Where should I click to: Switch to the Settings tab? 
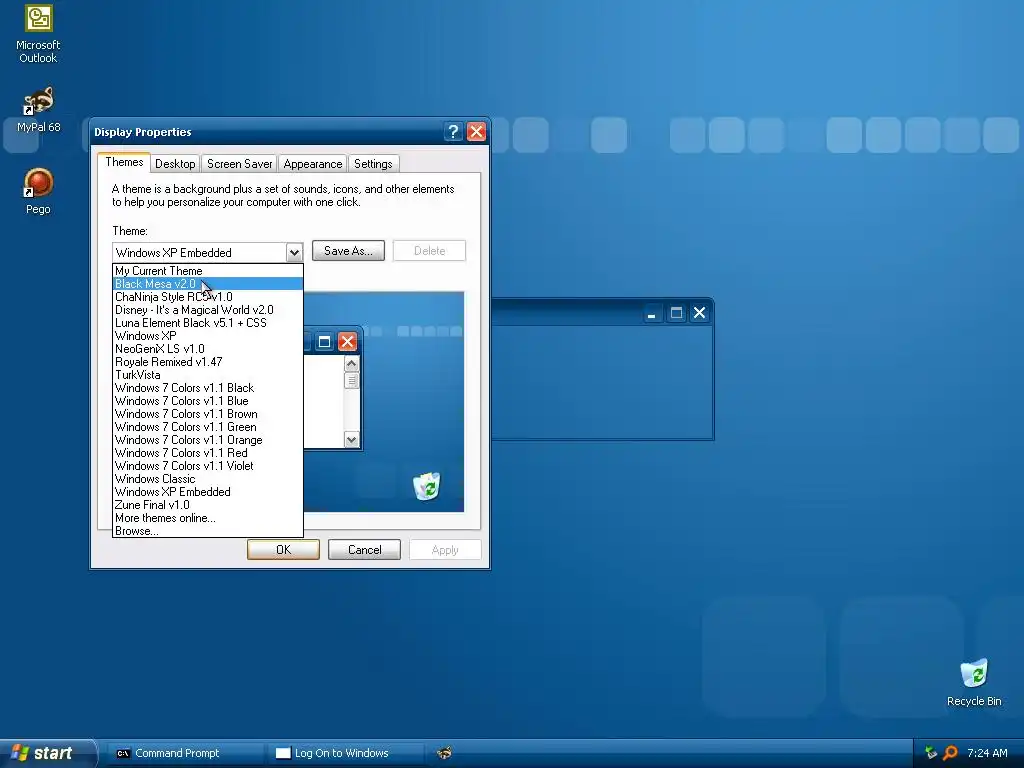click(x=373, y=164)
